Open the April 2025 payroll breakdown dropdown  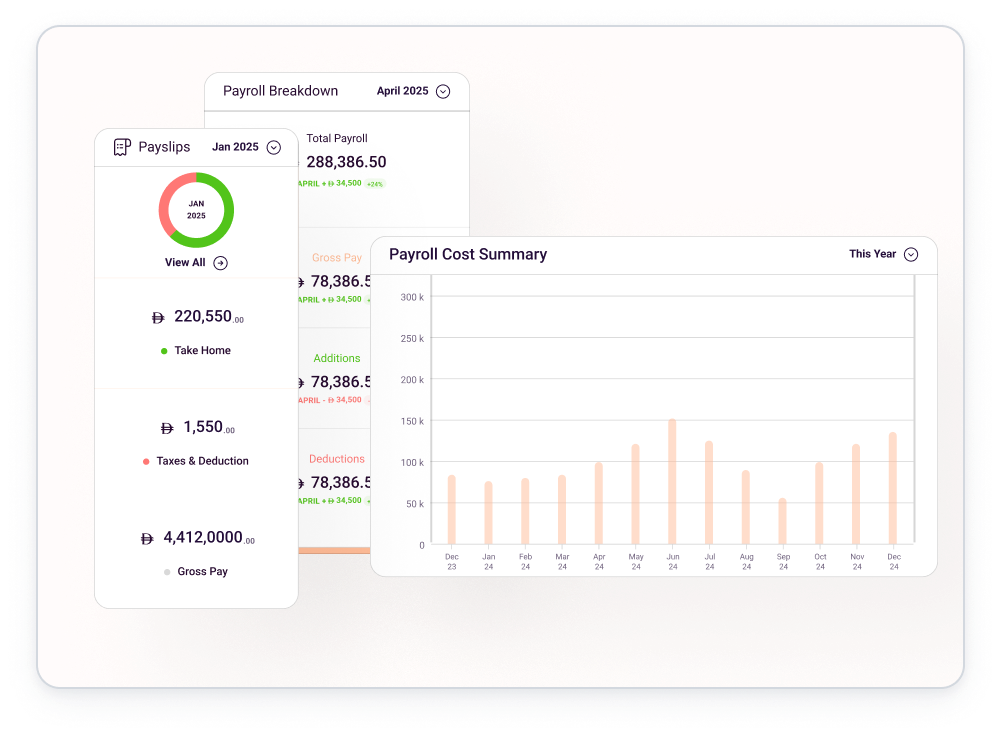[x=443, y=91]
